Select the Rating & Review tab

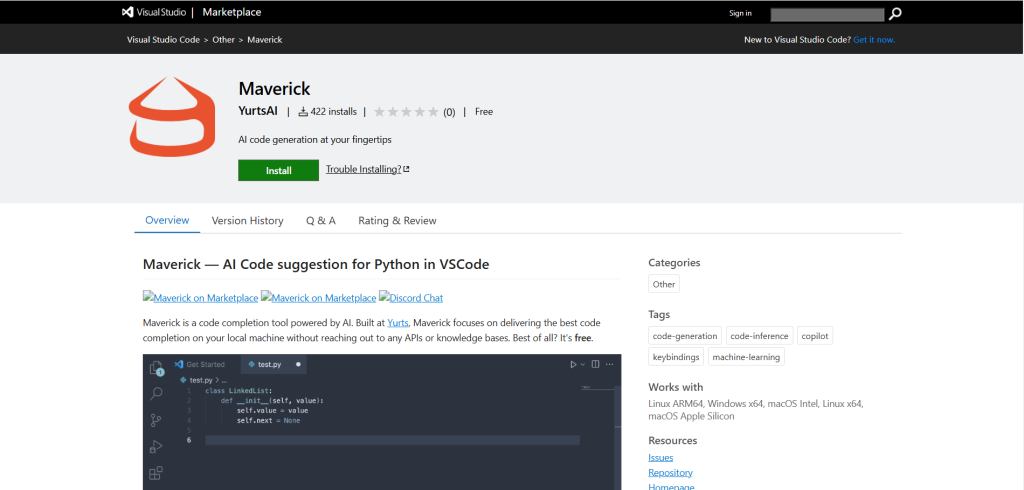pos(397,221)
